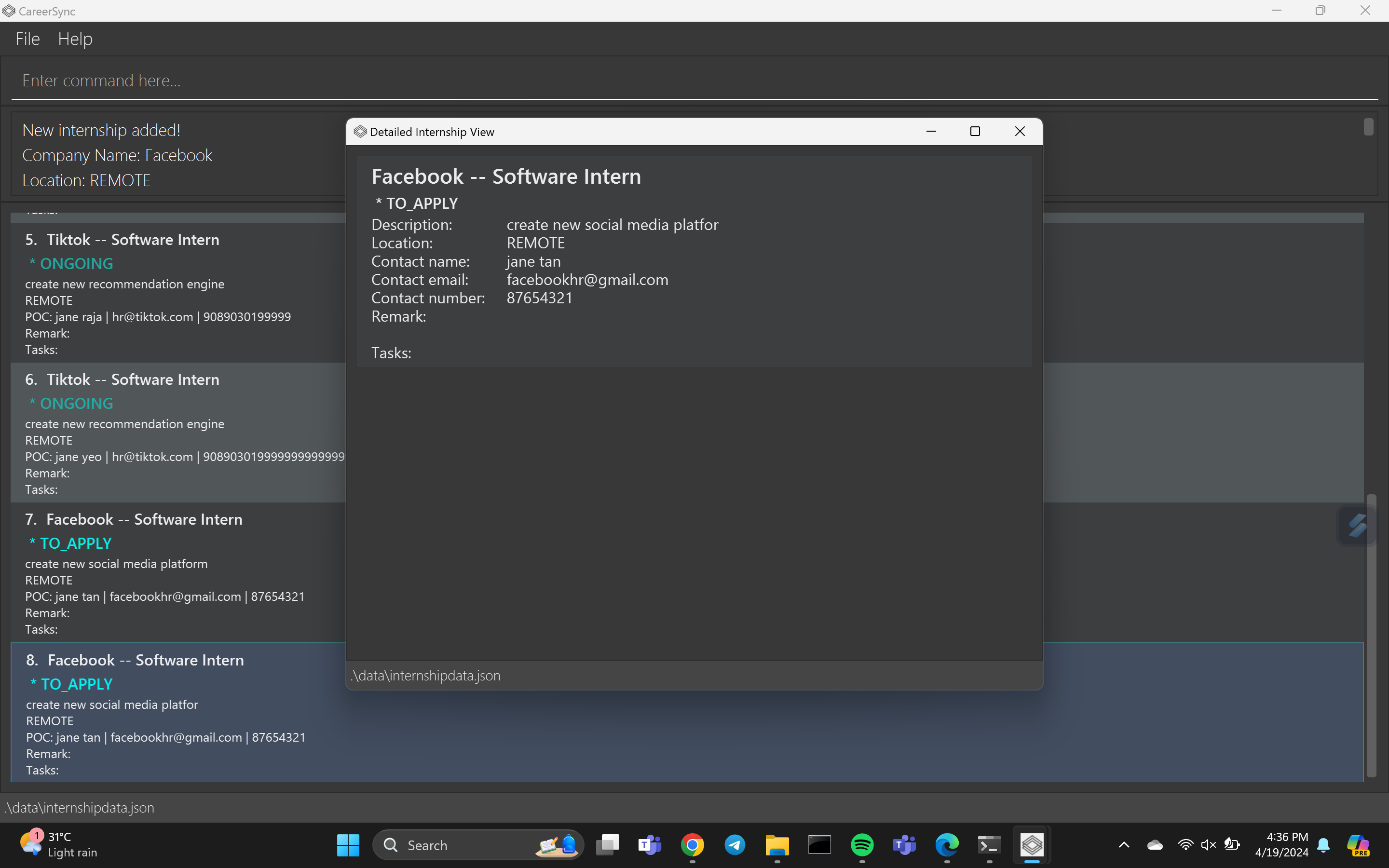This screenshot has width=1389, height=868.
Task: Click the command input field
Action: 689,81
